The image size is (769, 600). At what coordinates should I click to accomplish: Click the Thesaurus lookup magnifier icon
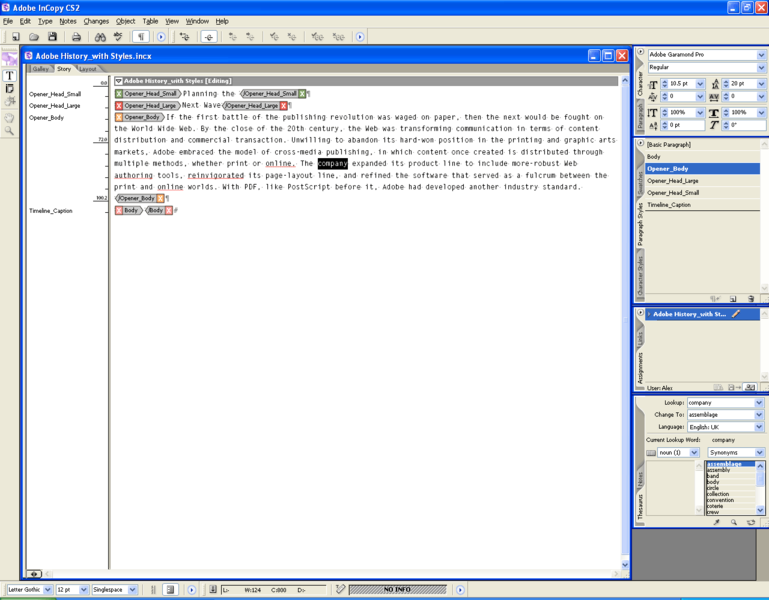pyautogui.click(x=734, y=522)
